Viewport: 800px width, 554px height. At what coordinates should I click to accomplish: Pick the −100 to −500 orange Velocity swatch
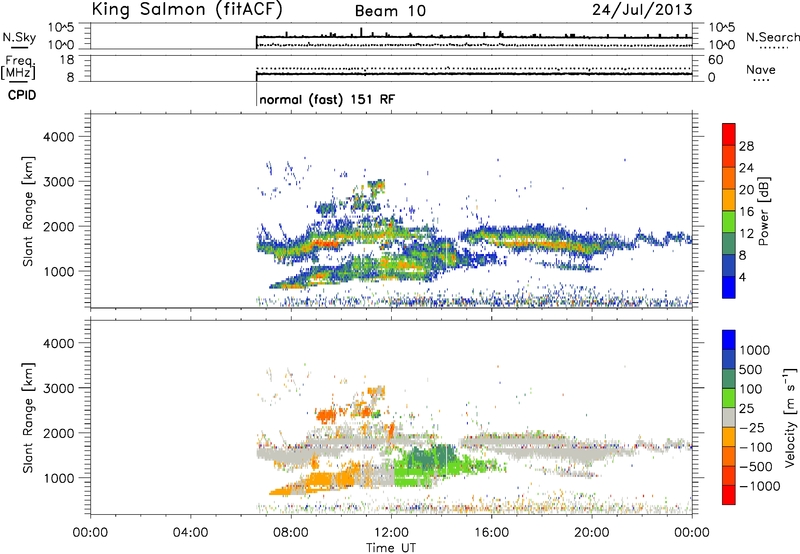tap(729, 456)
